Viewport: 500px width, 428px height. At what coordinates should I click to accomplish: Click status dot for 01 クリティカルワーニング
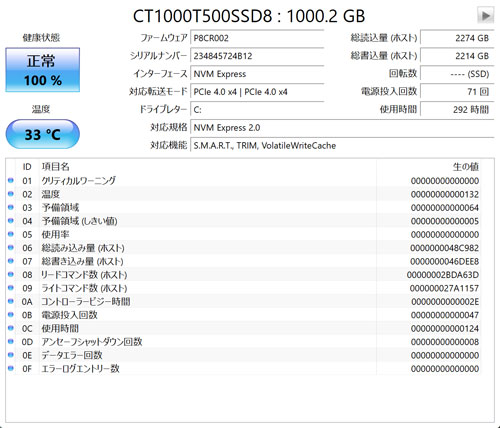(11, 180)
